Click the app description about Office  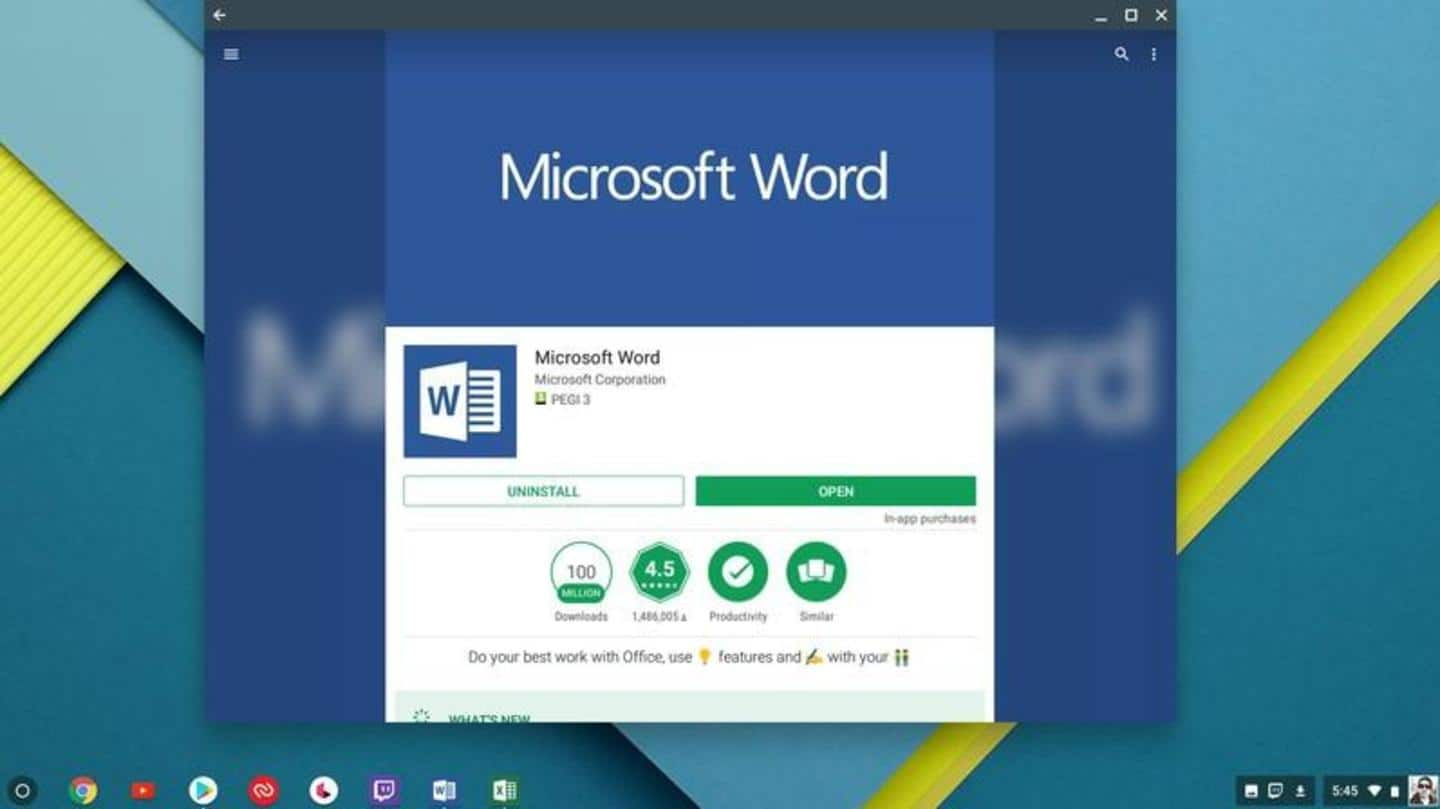tap(689, 657)
